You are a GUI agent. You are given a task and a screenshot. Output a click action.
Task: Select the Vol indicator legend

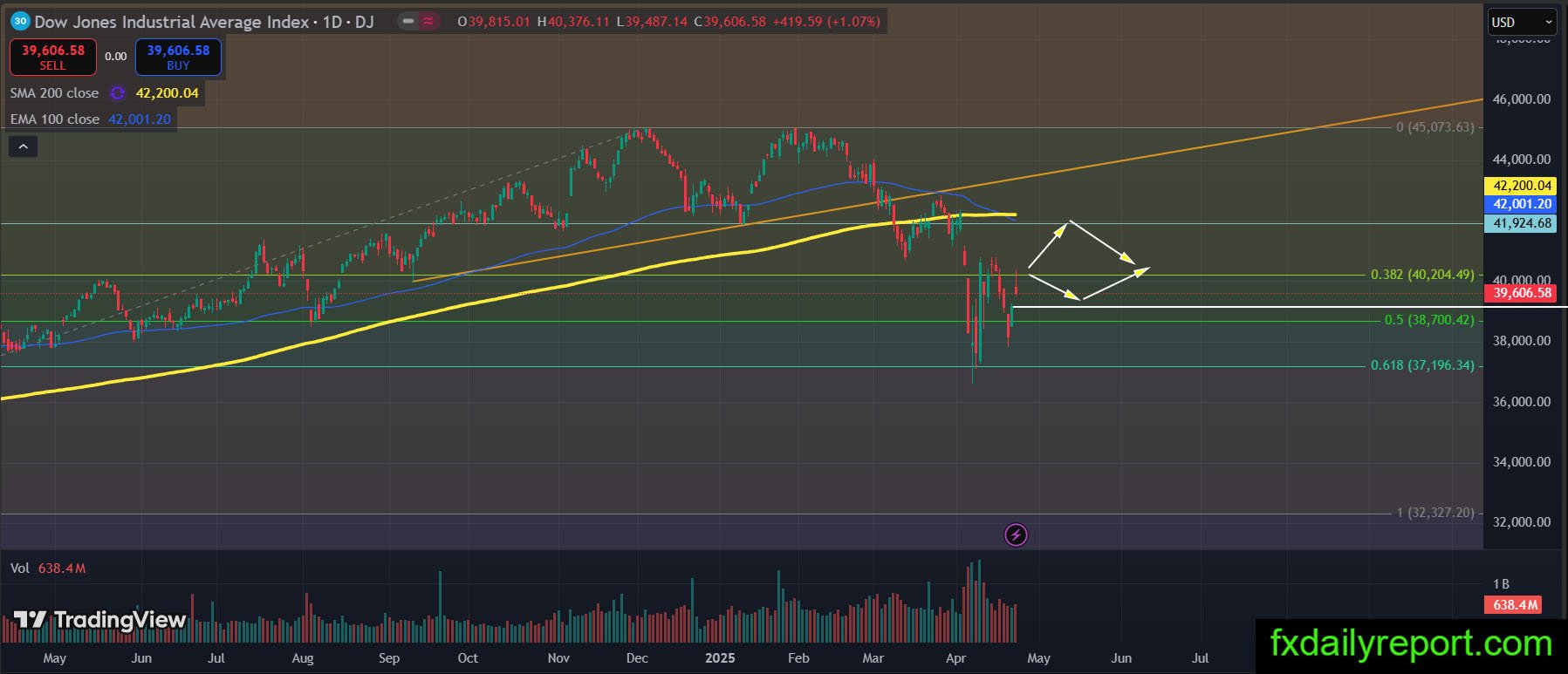coord(20,568)
